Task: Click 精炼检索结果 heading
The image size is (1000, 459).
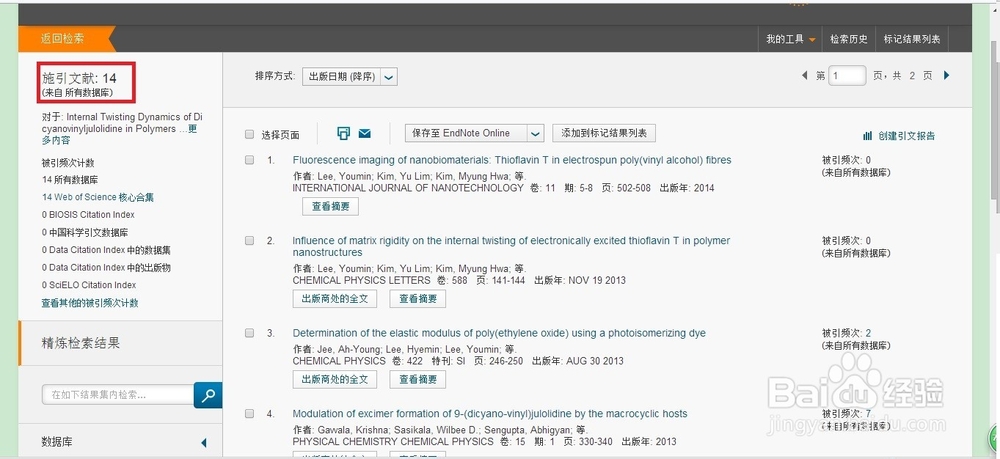Action: 80,343
